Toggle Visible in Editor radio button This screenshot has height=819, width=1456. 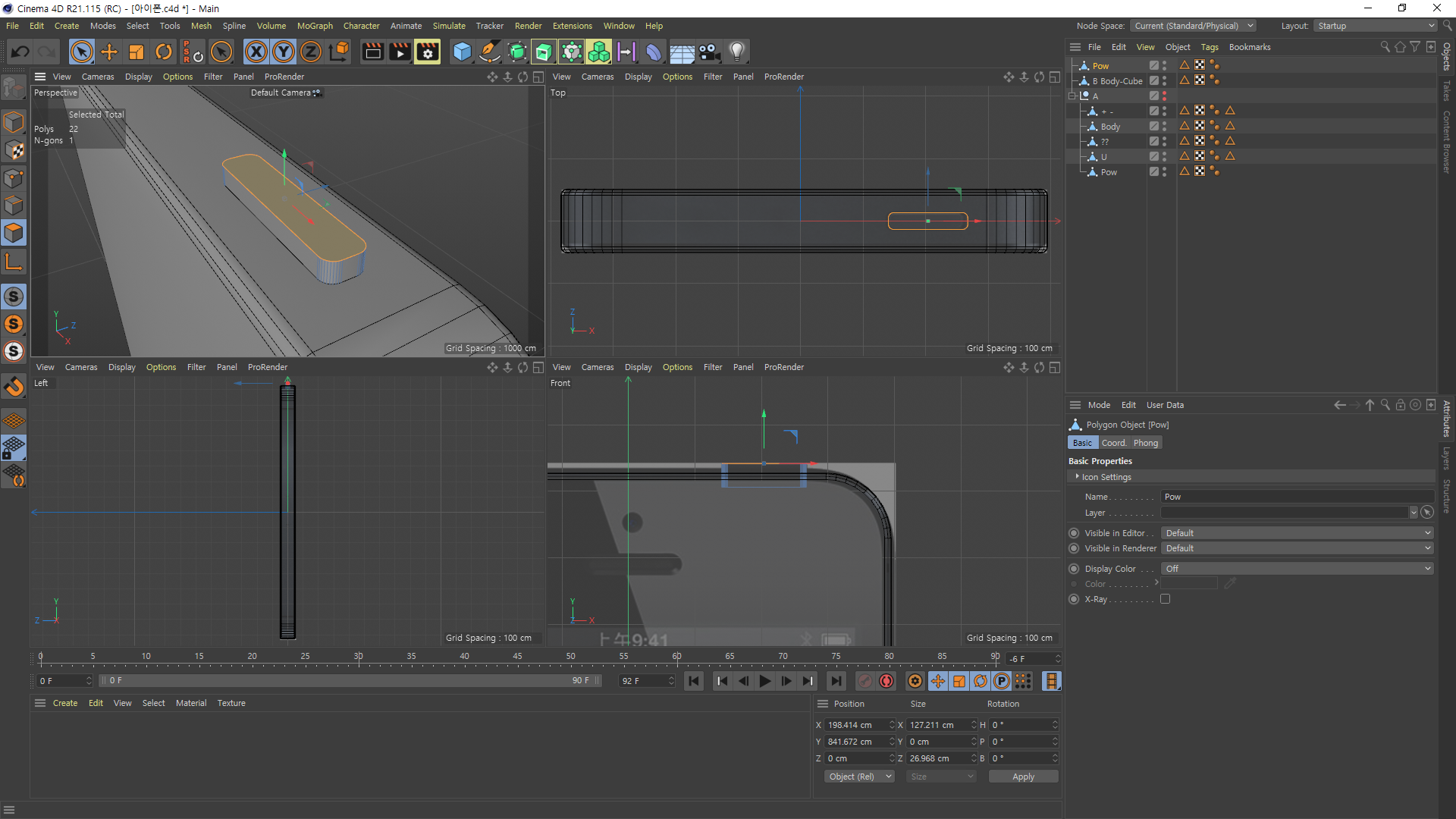tap(1074, 533)
